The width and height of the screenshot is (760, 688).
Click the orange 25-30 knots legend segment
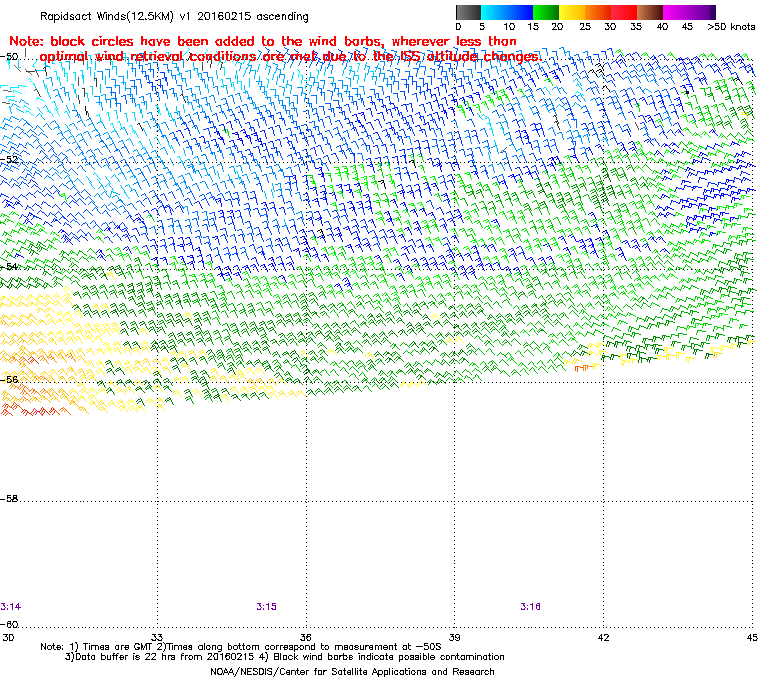[x=598, y=12]
